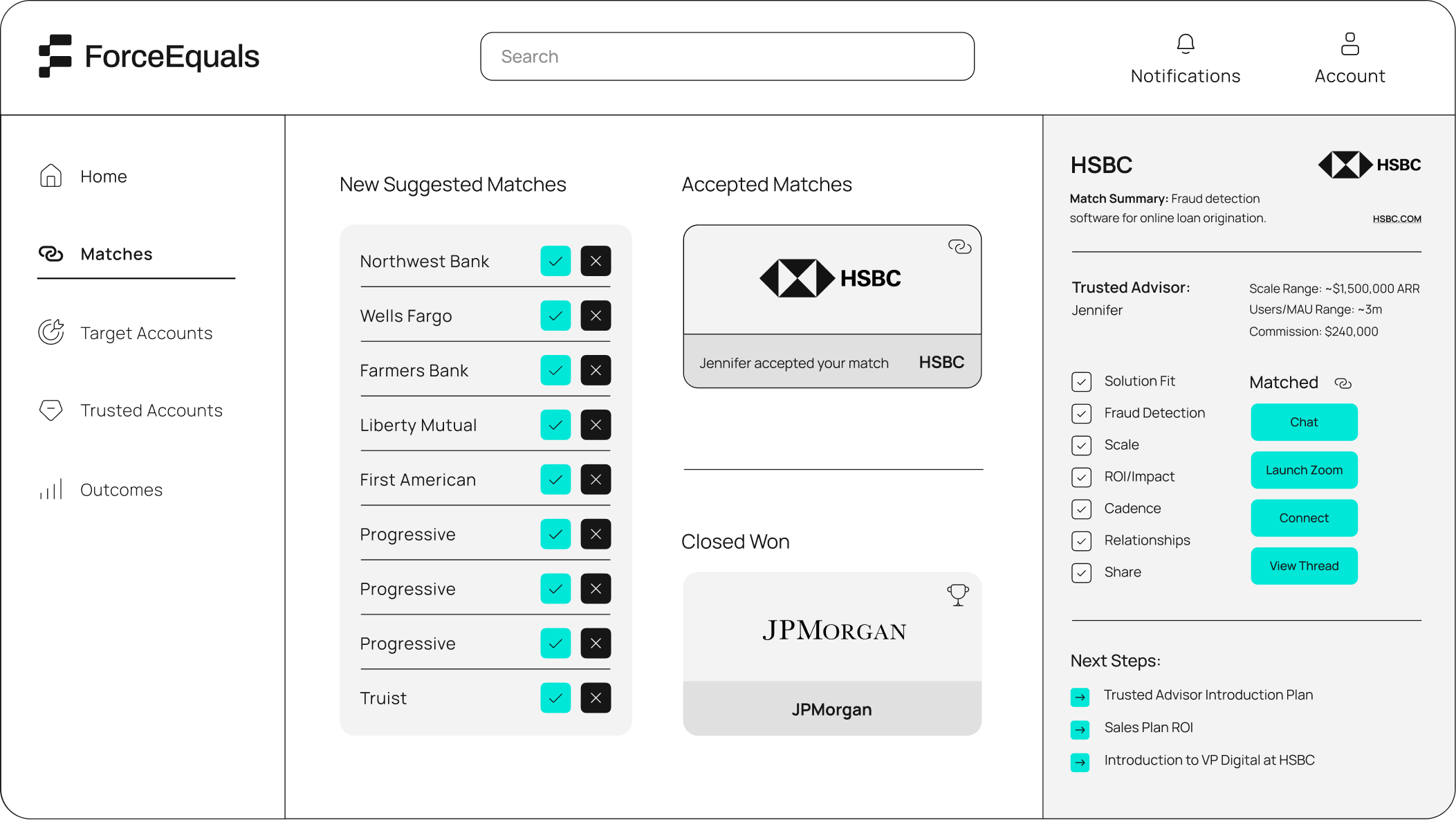1456x820 pixels.
Task: Reject the Wells Fargo suggested match
Action: coord(596,316)
